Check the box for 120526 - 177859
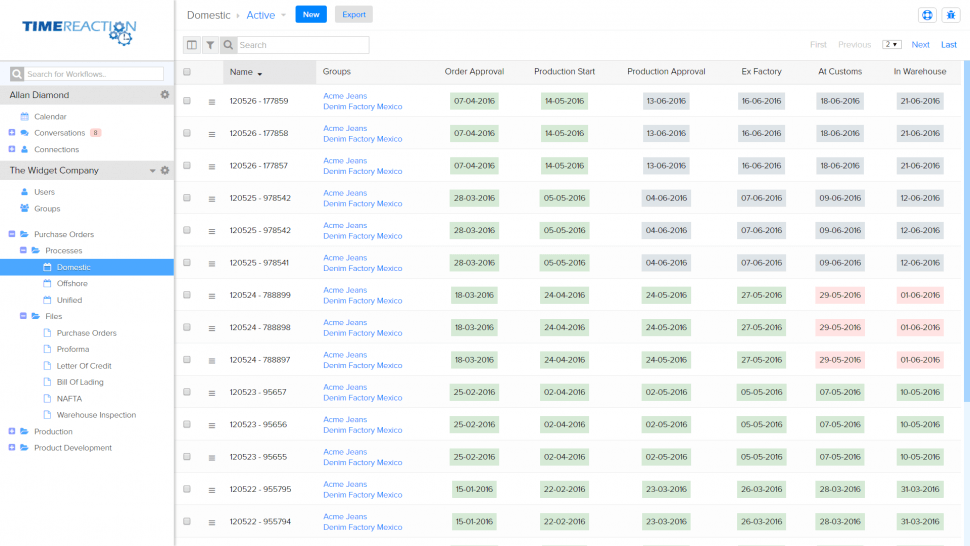Screen dimensions: 970x546 [187, 101]
